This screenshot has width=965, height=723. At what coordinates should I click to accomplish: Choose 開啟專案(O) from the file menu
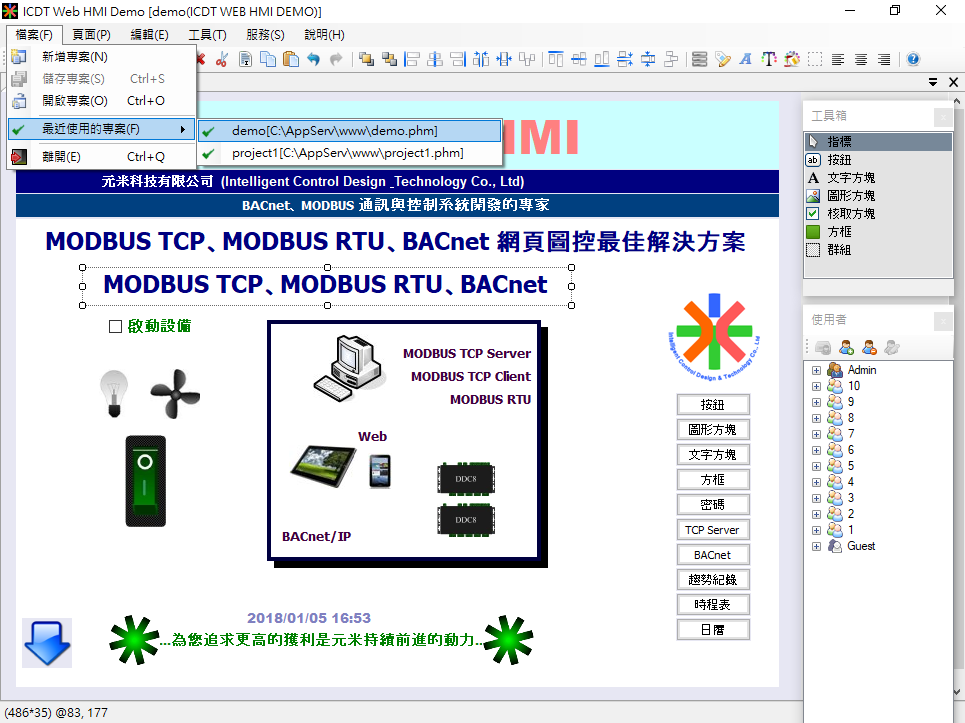pos(75,101)
